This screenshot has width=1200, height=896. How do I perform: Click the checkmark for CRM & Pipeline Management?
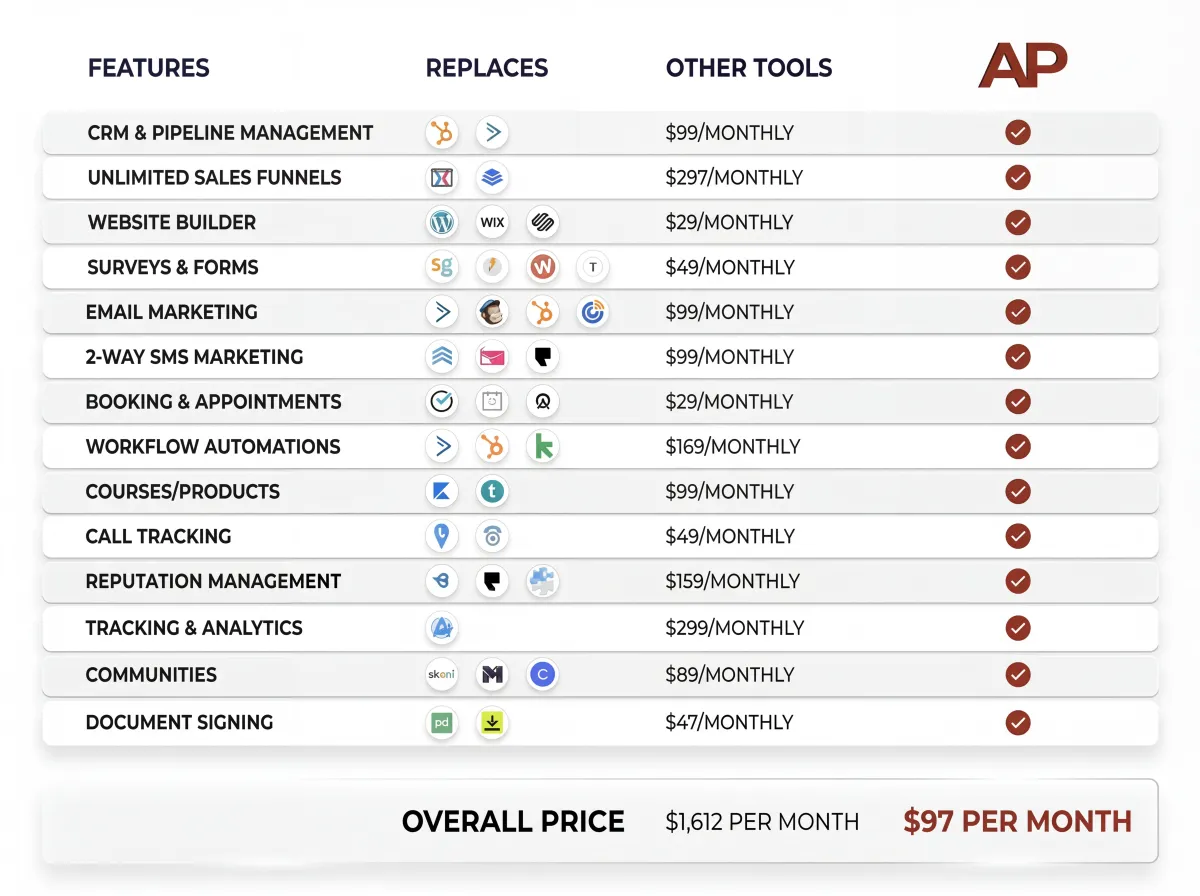click(x=1018, y=133)
